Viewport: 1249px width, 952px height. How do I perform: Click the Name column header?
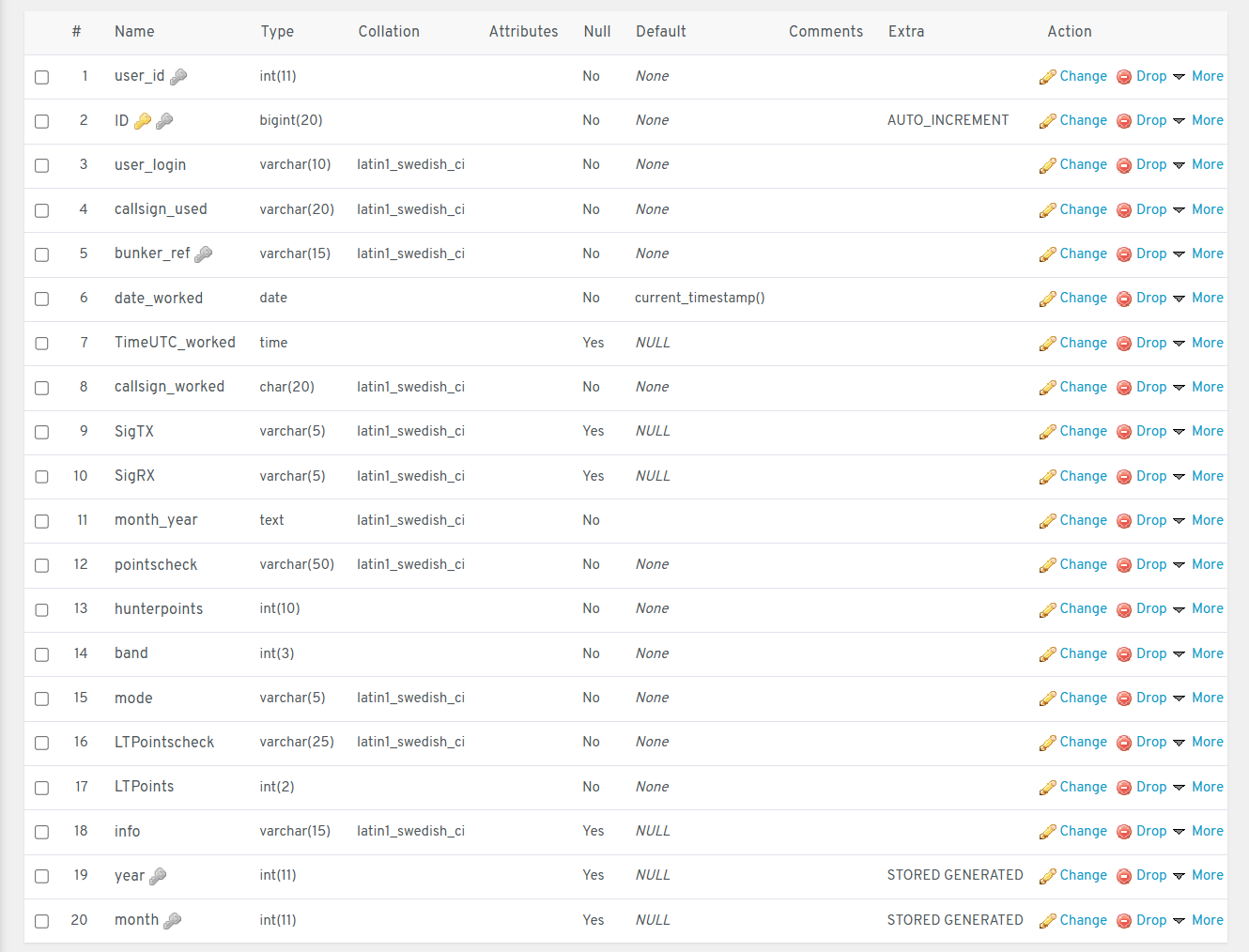click(134, 32)
